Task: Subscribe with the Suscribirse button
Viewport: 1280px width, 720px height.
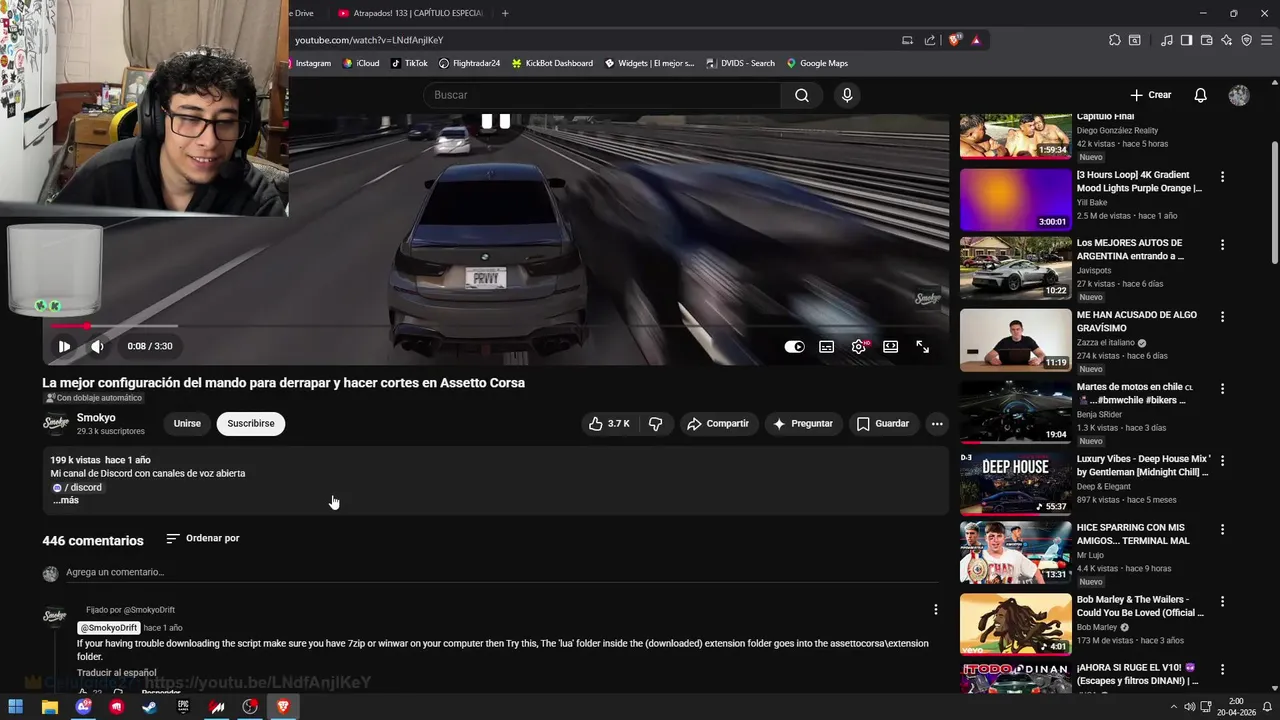Action: click(251, 424)
